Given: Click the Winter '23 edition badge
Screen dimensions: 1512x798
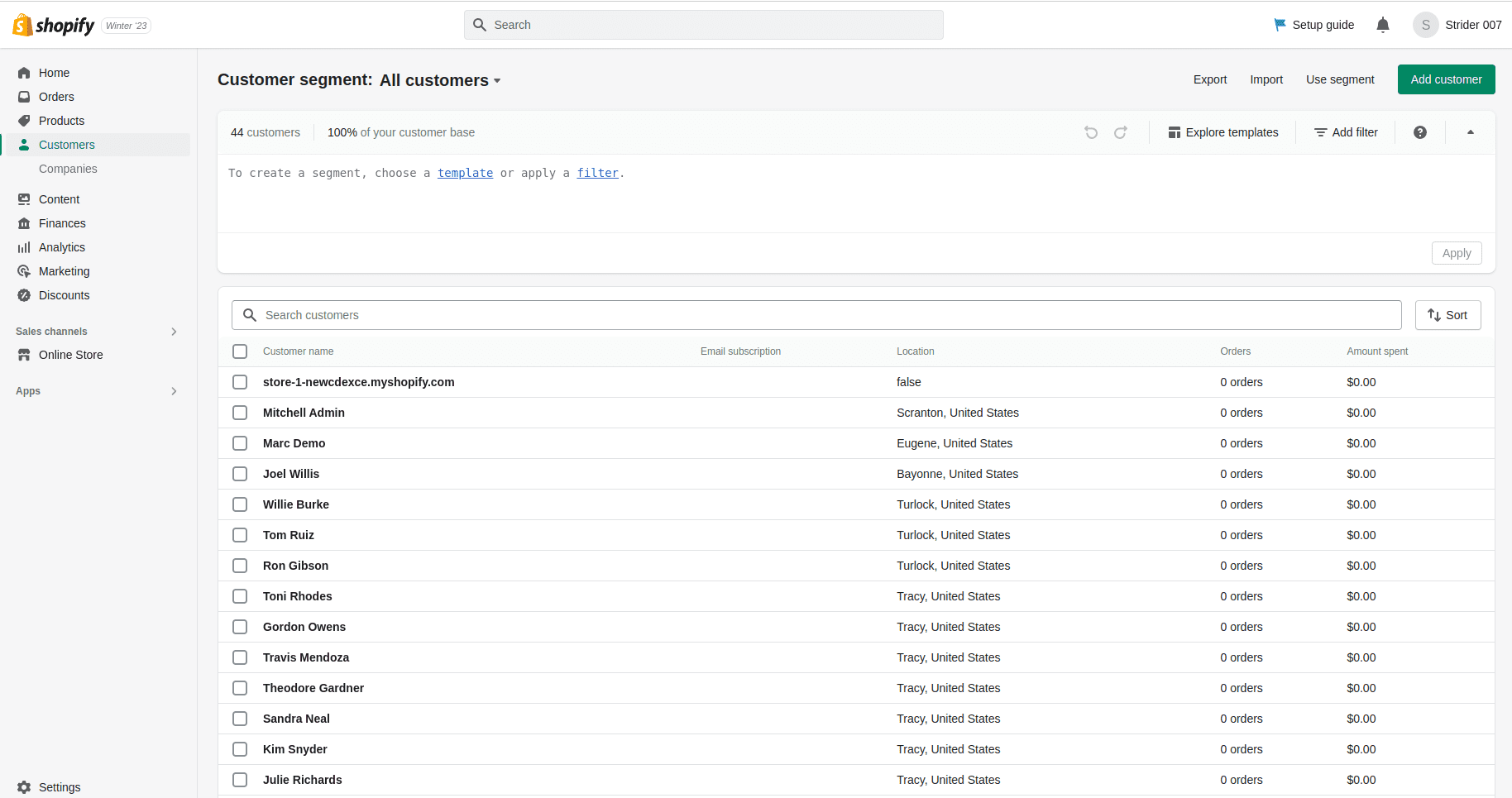Looking at the screenshot, I should pos(127,26).
